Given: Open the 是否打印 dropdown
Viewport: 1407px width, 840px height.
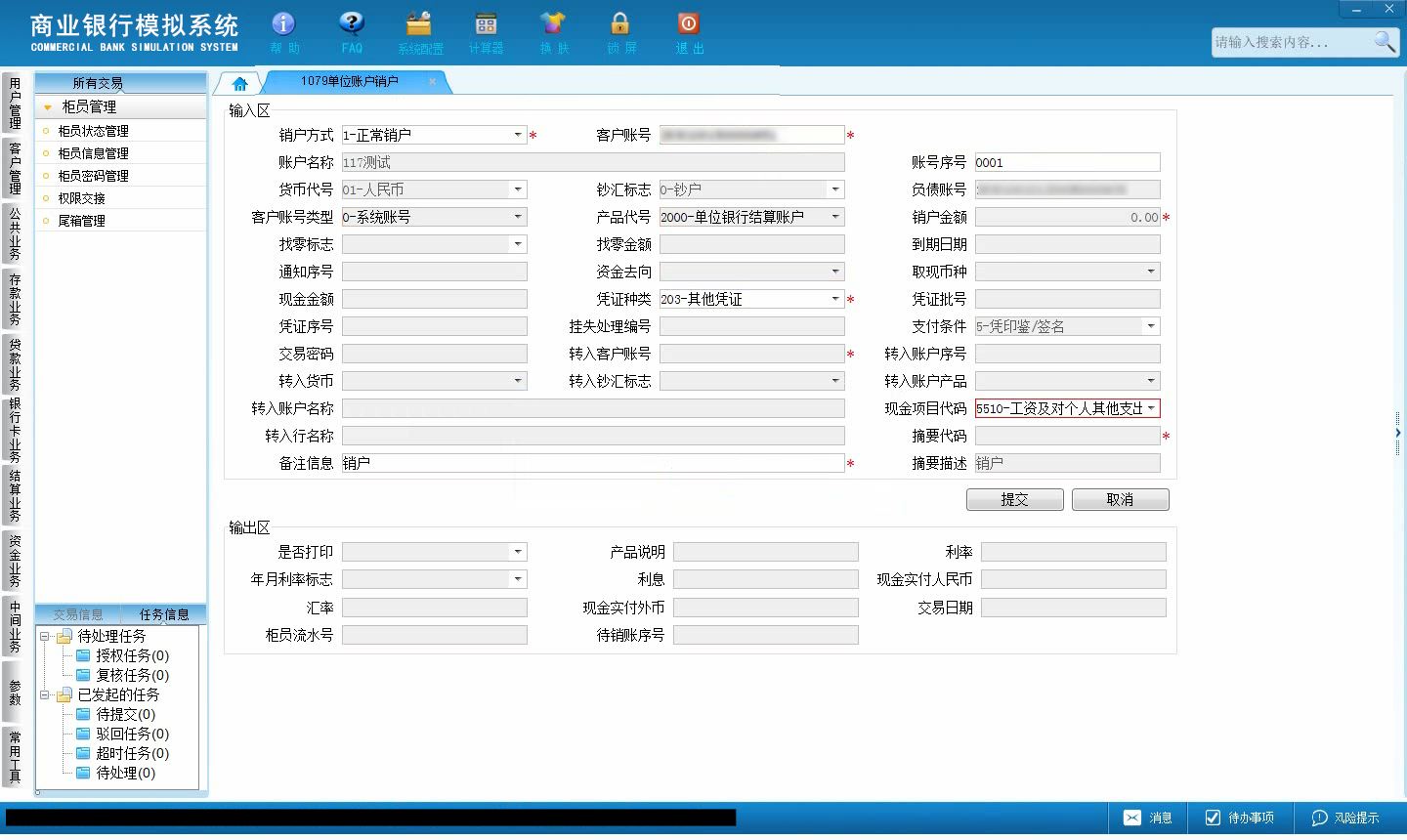Looking at the screenshot, I should 518,552.
